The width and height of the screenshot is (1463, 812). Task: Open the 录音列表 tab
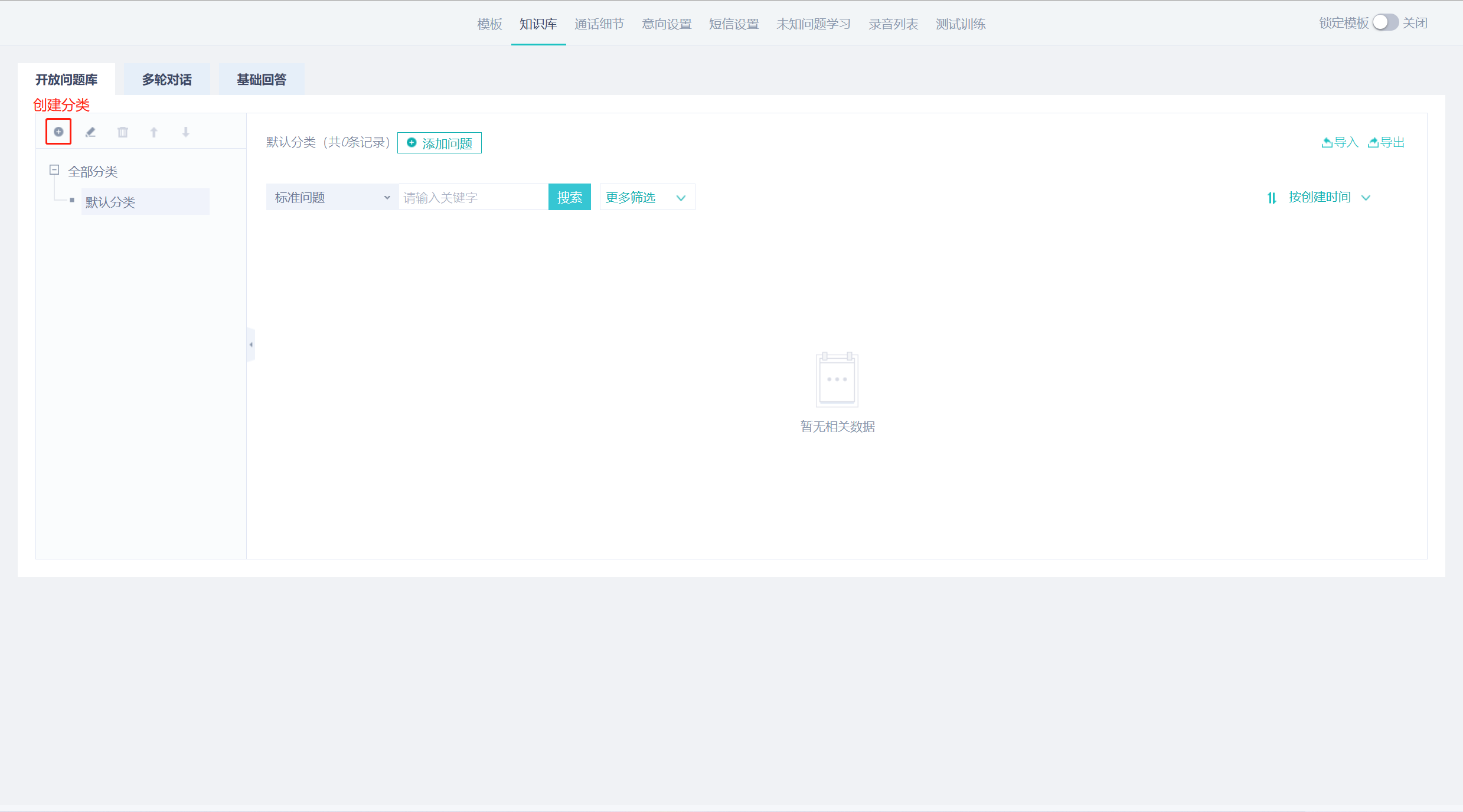(x=893, y=24)
